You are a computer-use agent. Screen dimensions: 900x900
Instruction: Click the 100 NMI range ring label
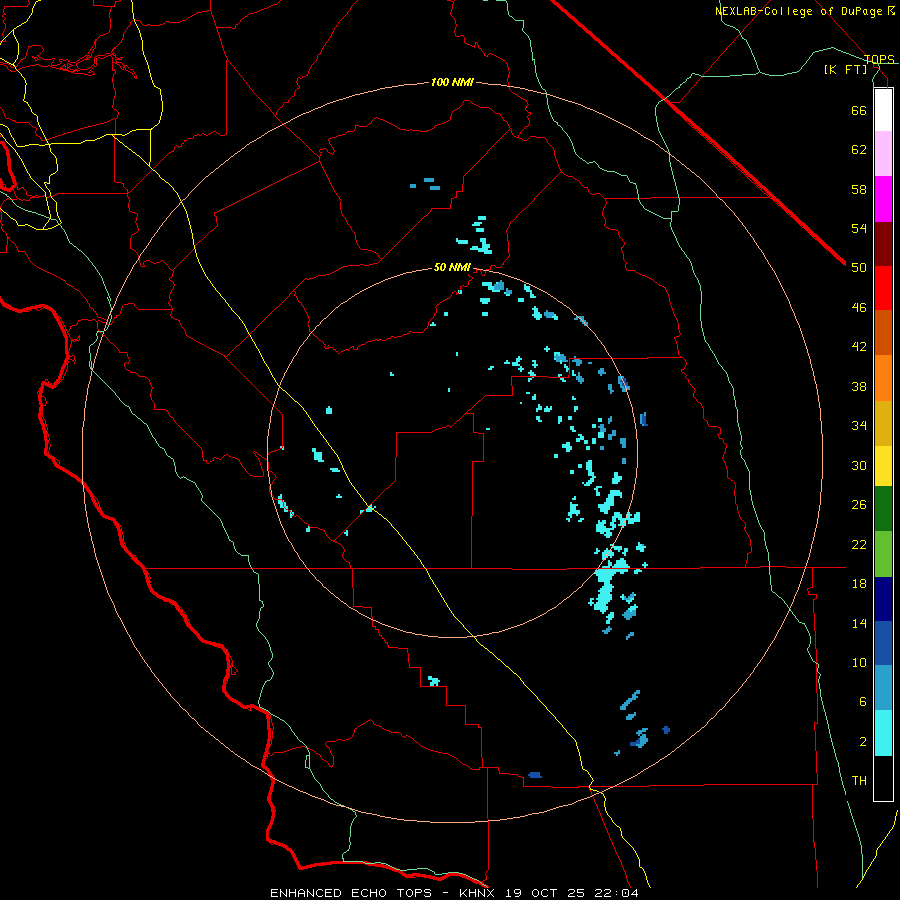point(452,82)
